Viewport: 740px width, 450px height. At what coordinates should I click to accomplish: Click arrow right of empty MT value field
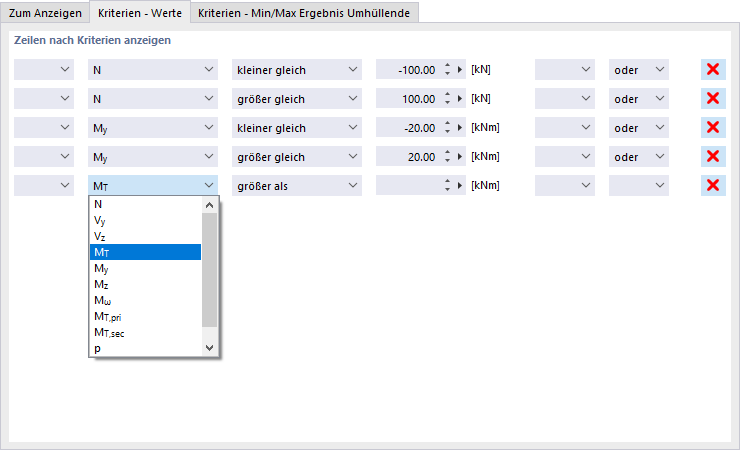click(460, 186)
